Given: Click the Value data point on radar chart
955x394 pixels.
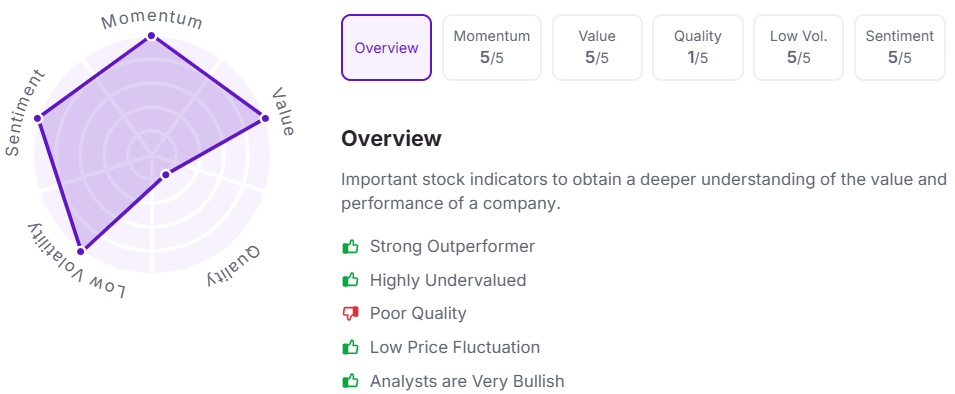Looking at the screenshot, I should tap(264, 118).
